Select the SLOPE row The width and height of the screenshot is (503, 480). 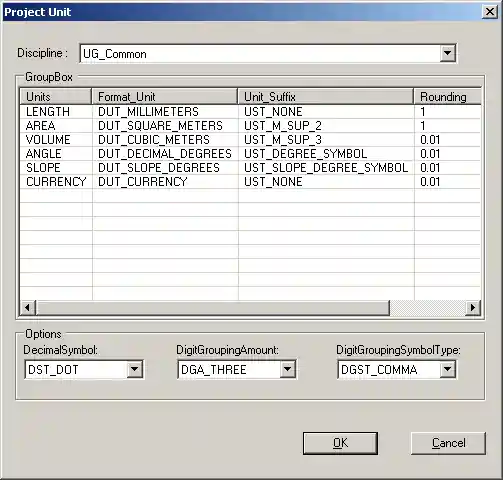(250, 168)
